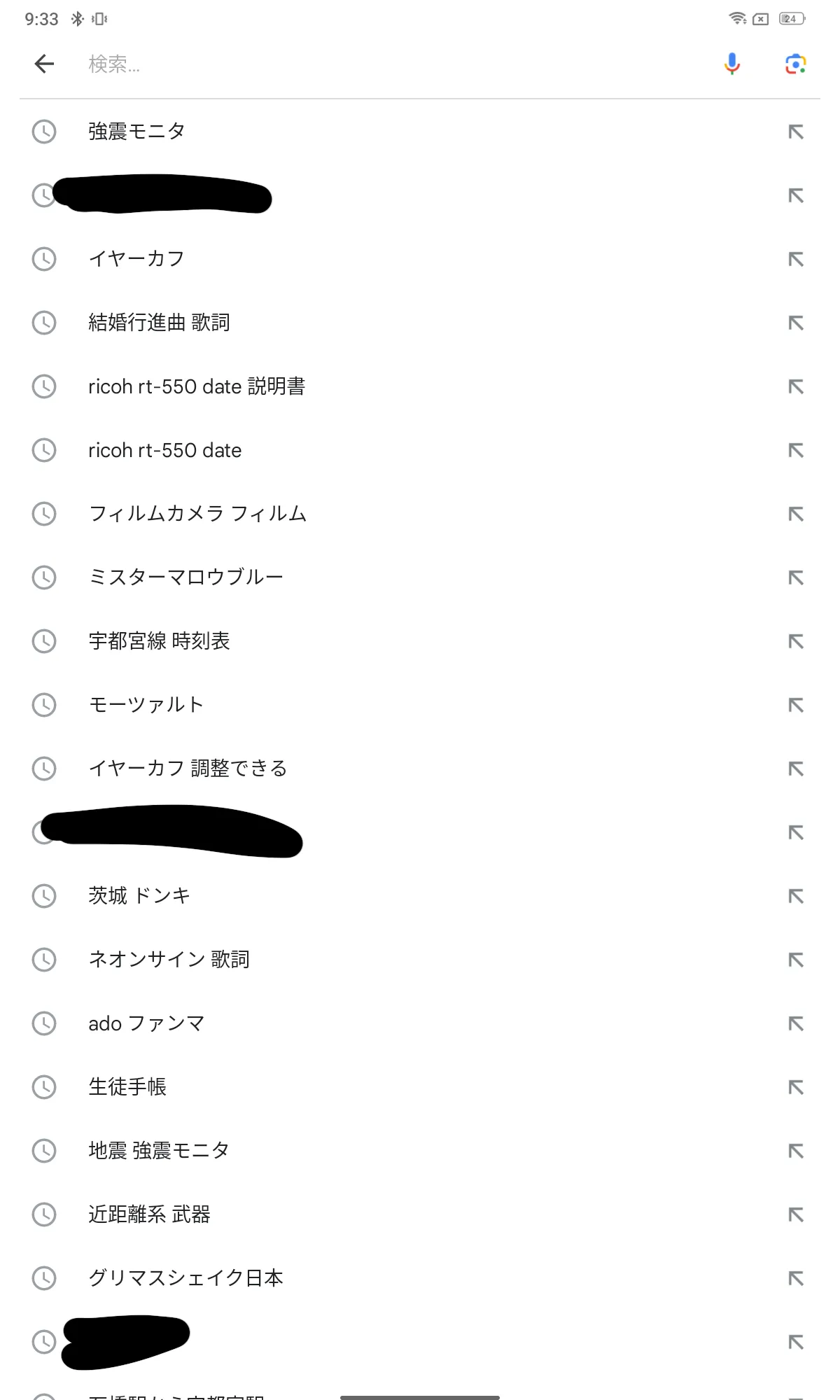Insert 結婚行進曲 歌詞 query via arrow icon

tap(796, 323)
